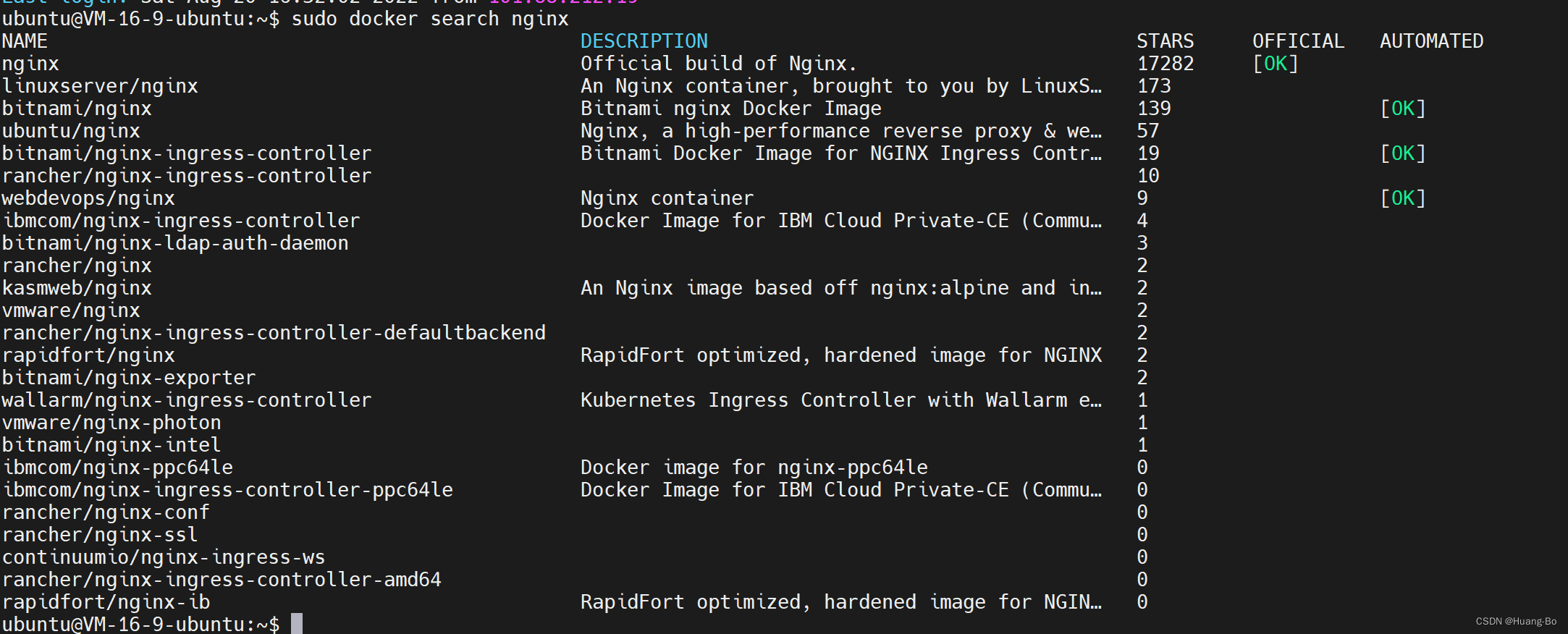Image resolution: width=1568 pixels, height=634 pixels.
Task: Select the 'rancher/nginx-conf' image name
Action: 106,512
